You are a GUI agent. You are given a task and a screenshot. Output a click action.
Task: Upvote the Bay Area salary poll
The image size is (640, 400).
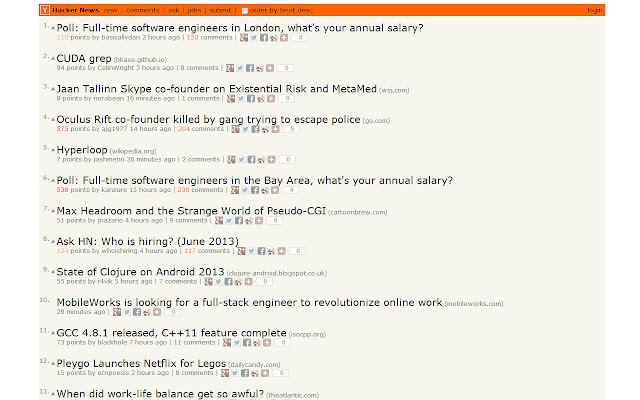tap(53, 180)
